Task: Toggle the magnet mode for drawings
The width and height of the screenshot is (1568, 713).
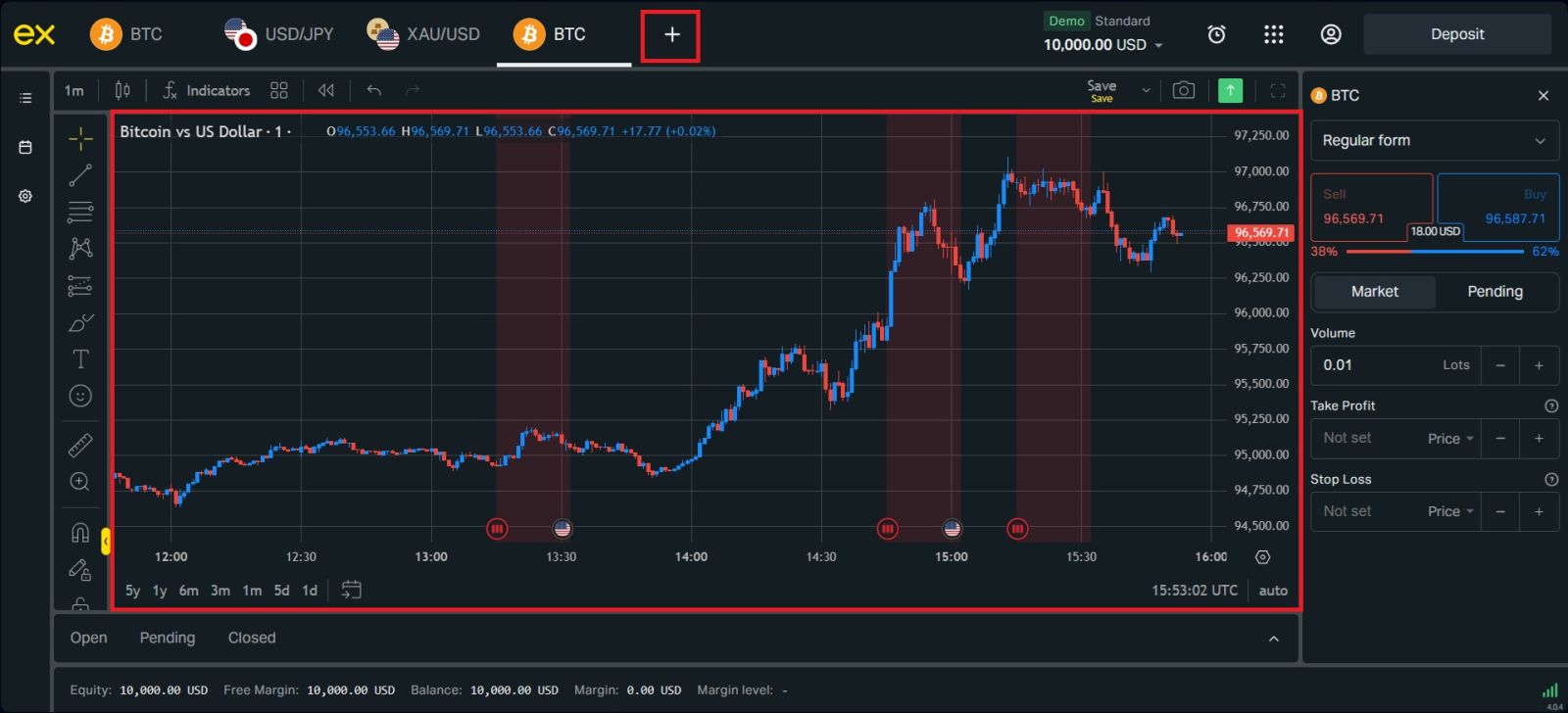Action: click(x=80, y=533)
